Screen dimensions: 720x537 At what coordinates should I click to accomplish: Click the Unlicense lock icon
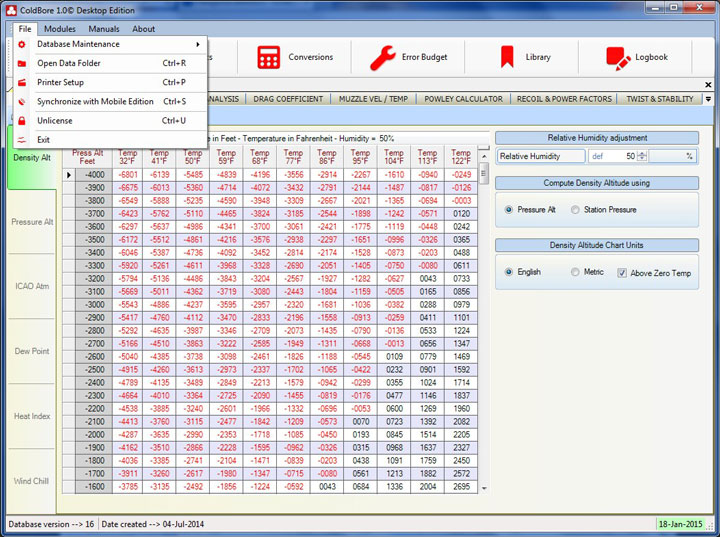click(x=22, y=121)
